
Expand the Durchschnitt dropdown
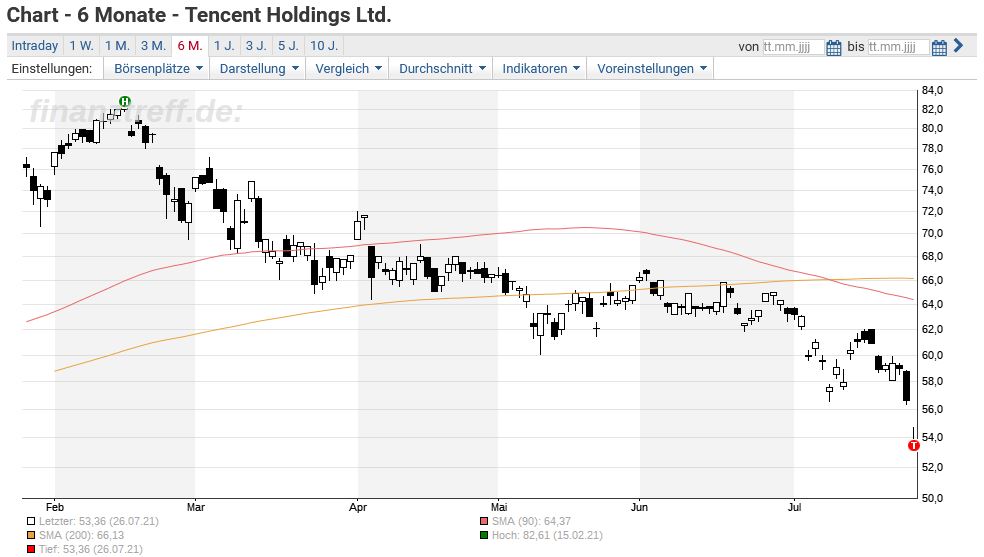(442, 68)
